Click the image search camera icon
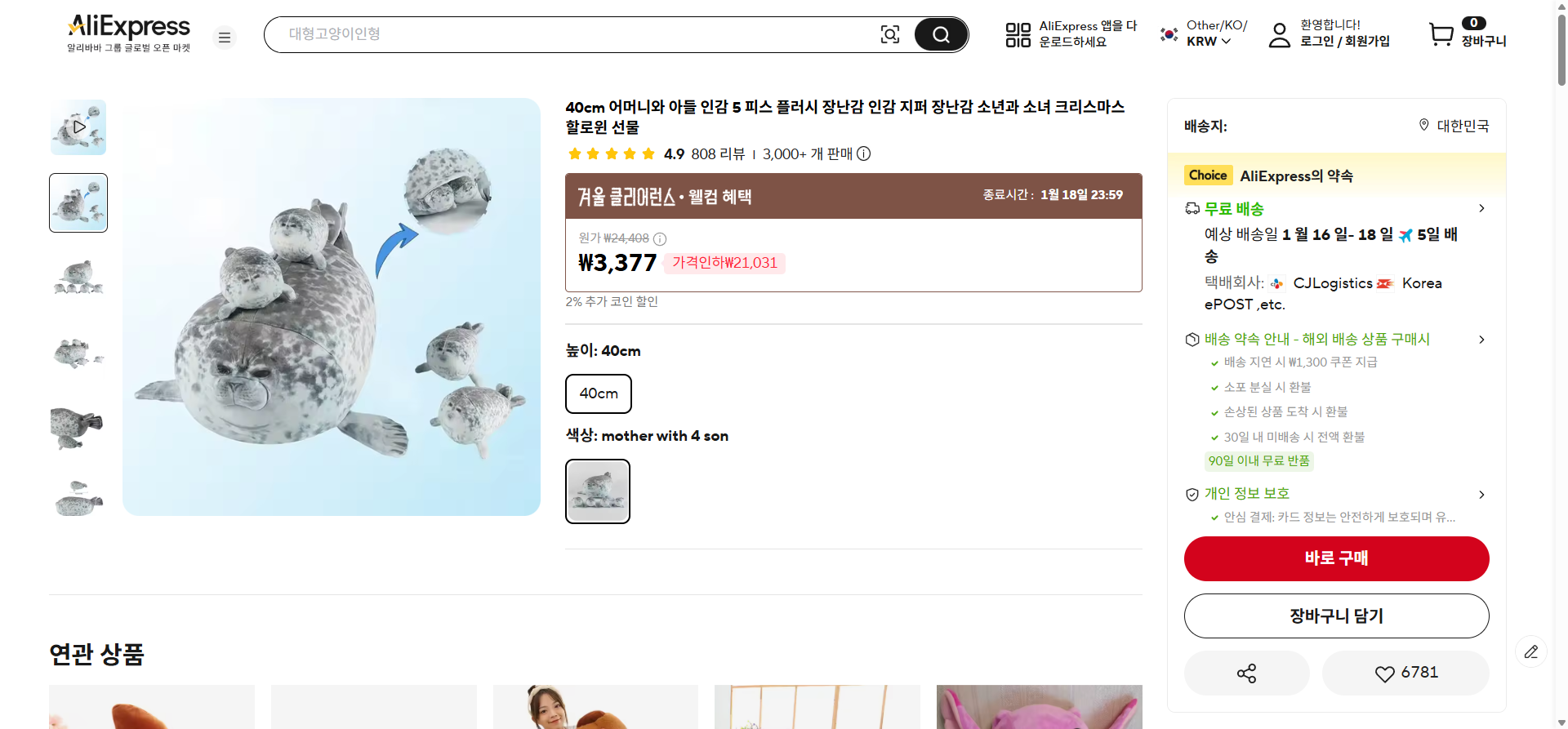 pos(889,34)
